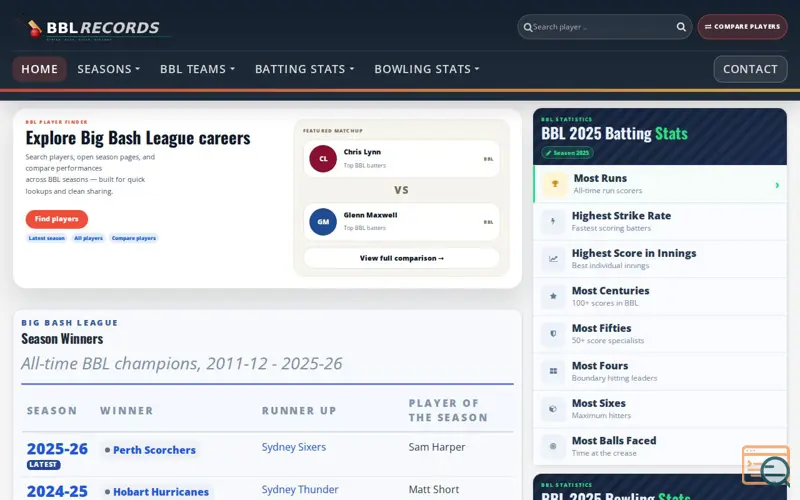
Task: Click Matt Short player name
Action: [x=434, y=489]
